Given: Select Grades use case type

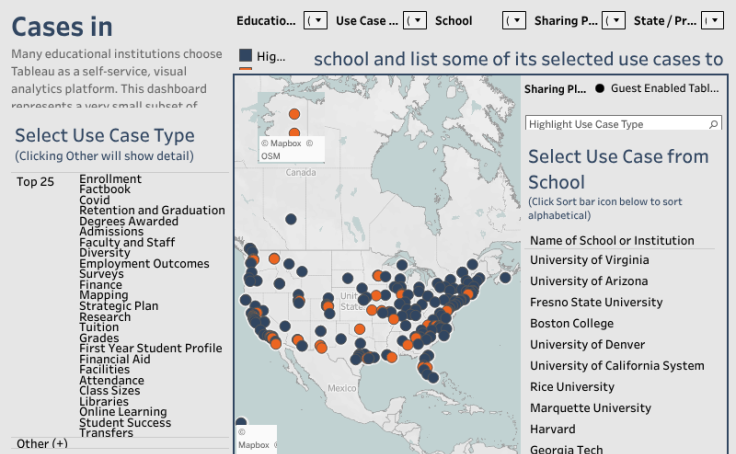Looking at the screenshot, I should click(x=99, y=338).
